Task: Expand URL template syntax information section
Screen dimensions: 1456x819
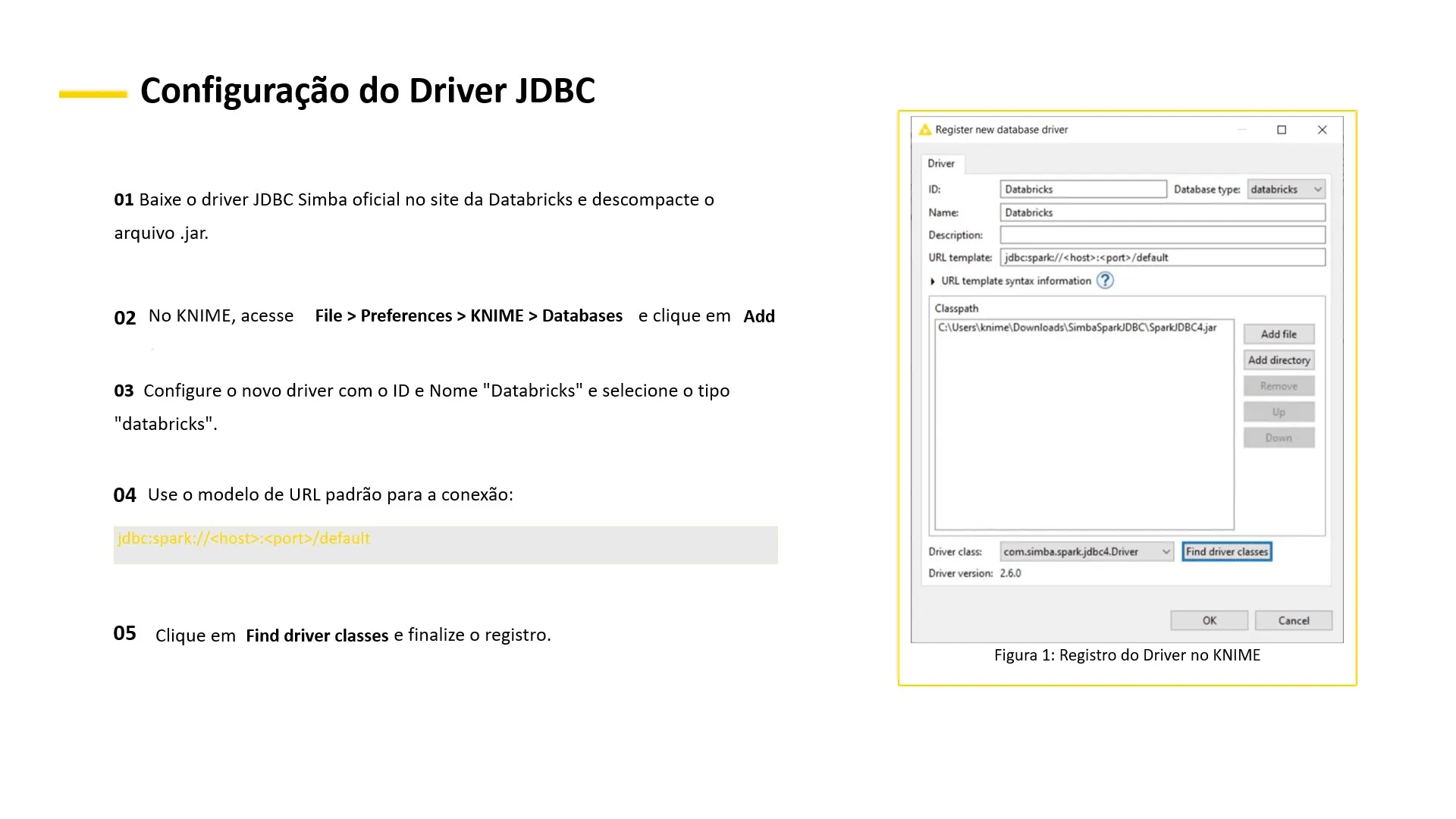Action: pos(933,281)
